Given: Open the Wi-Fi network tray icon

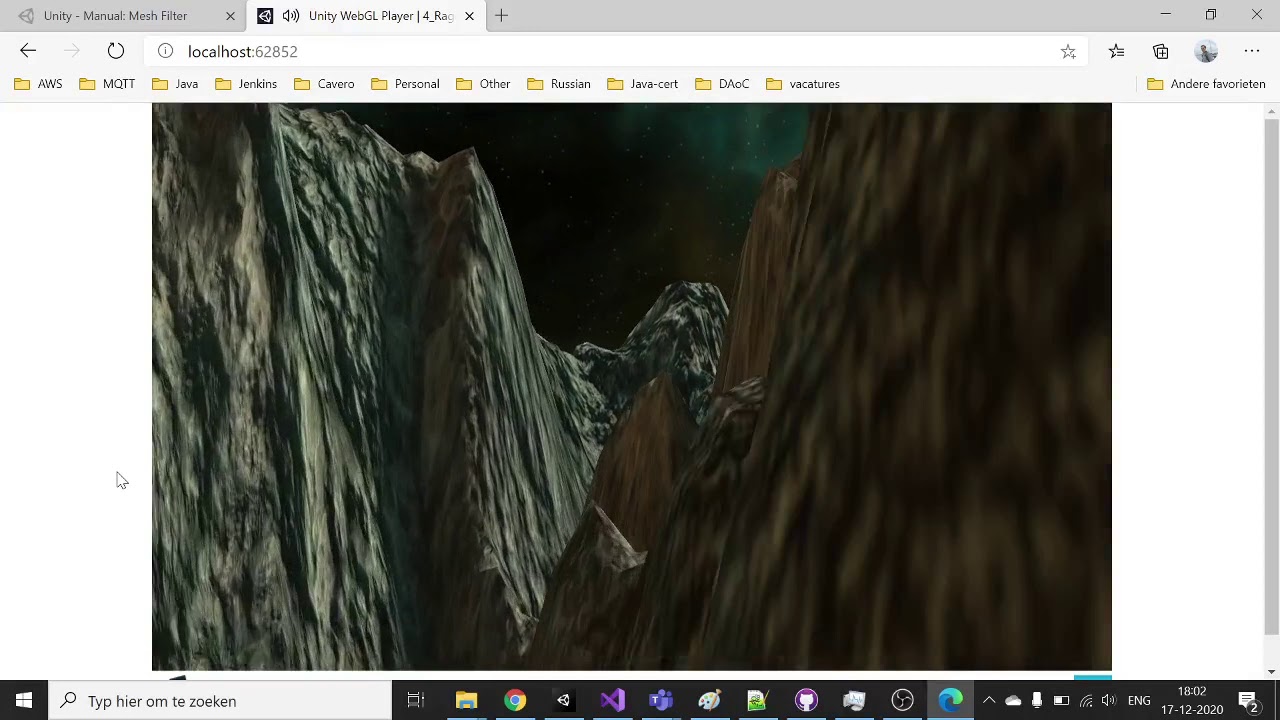Looking at the screenshot, I should (x=1085, y=701).
